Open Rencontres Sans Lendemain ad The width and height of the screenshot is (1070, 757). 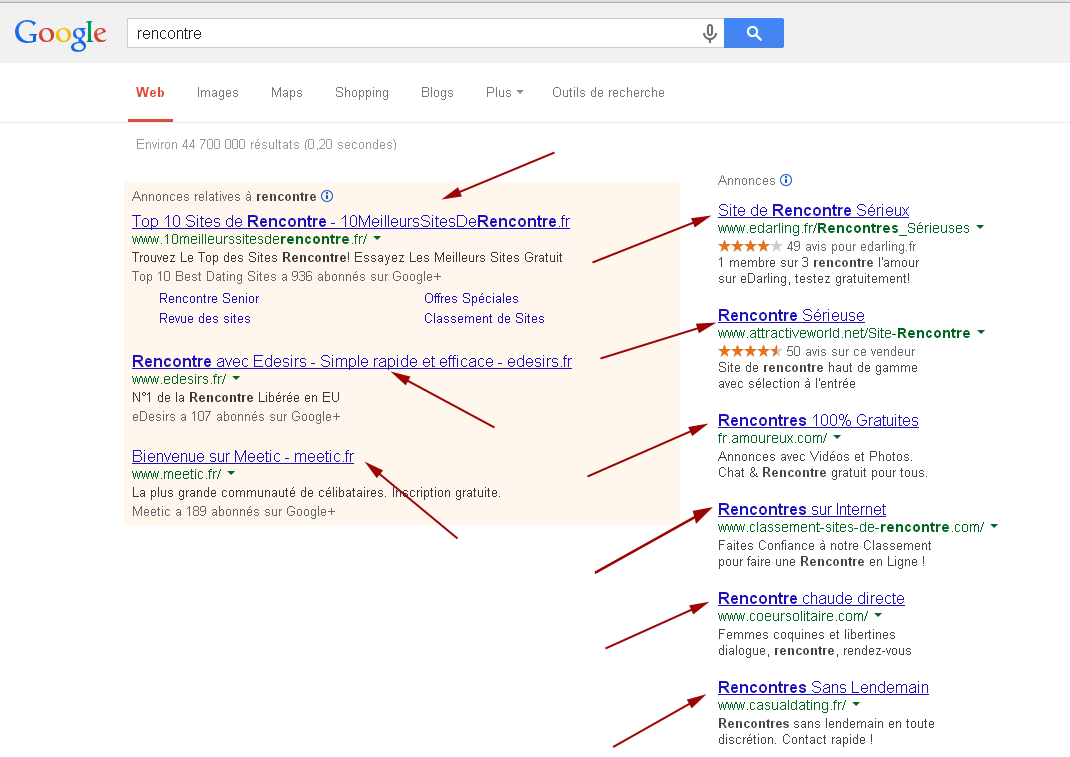click(x=823, y=687)
